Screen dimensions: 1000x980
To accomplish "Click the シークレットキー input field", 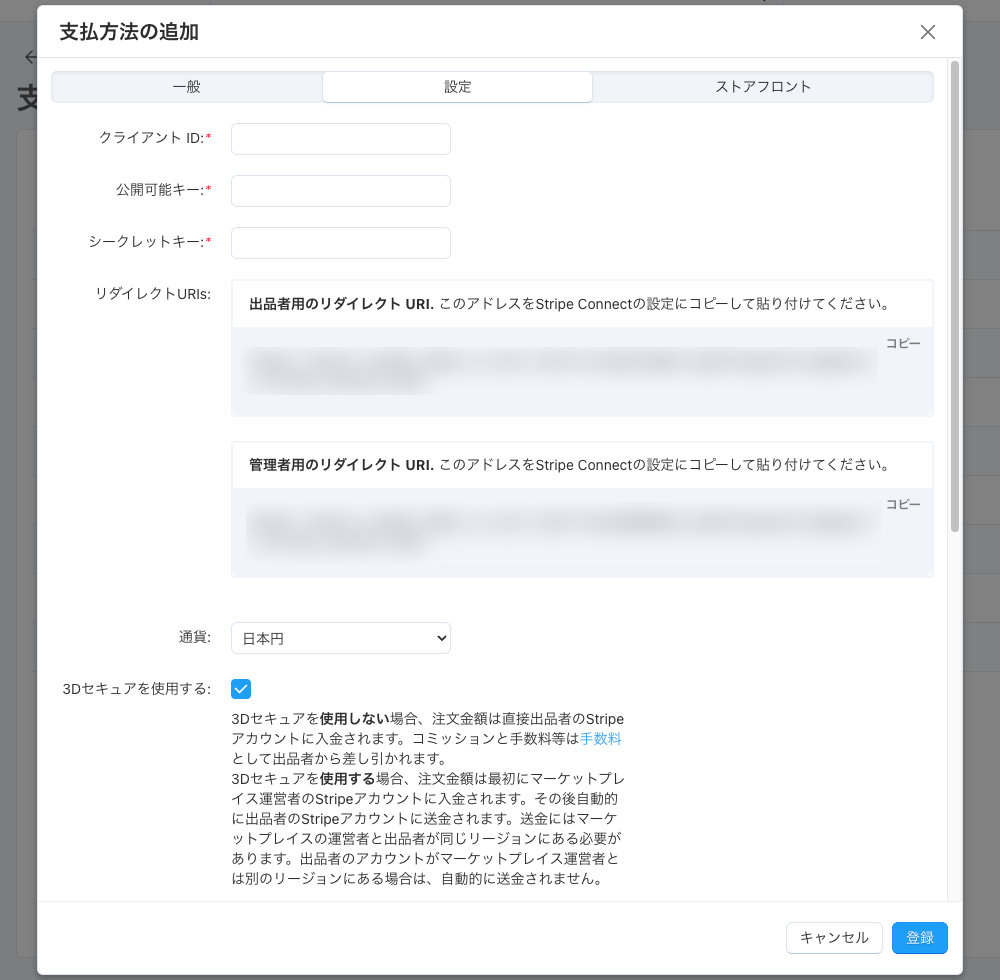I will click(x=340, y=243).
